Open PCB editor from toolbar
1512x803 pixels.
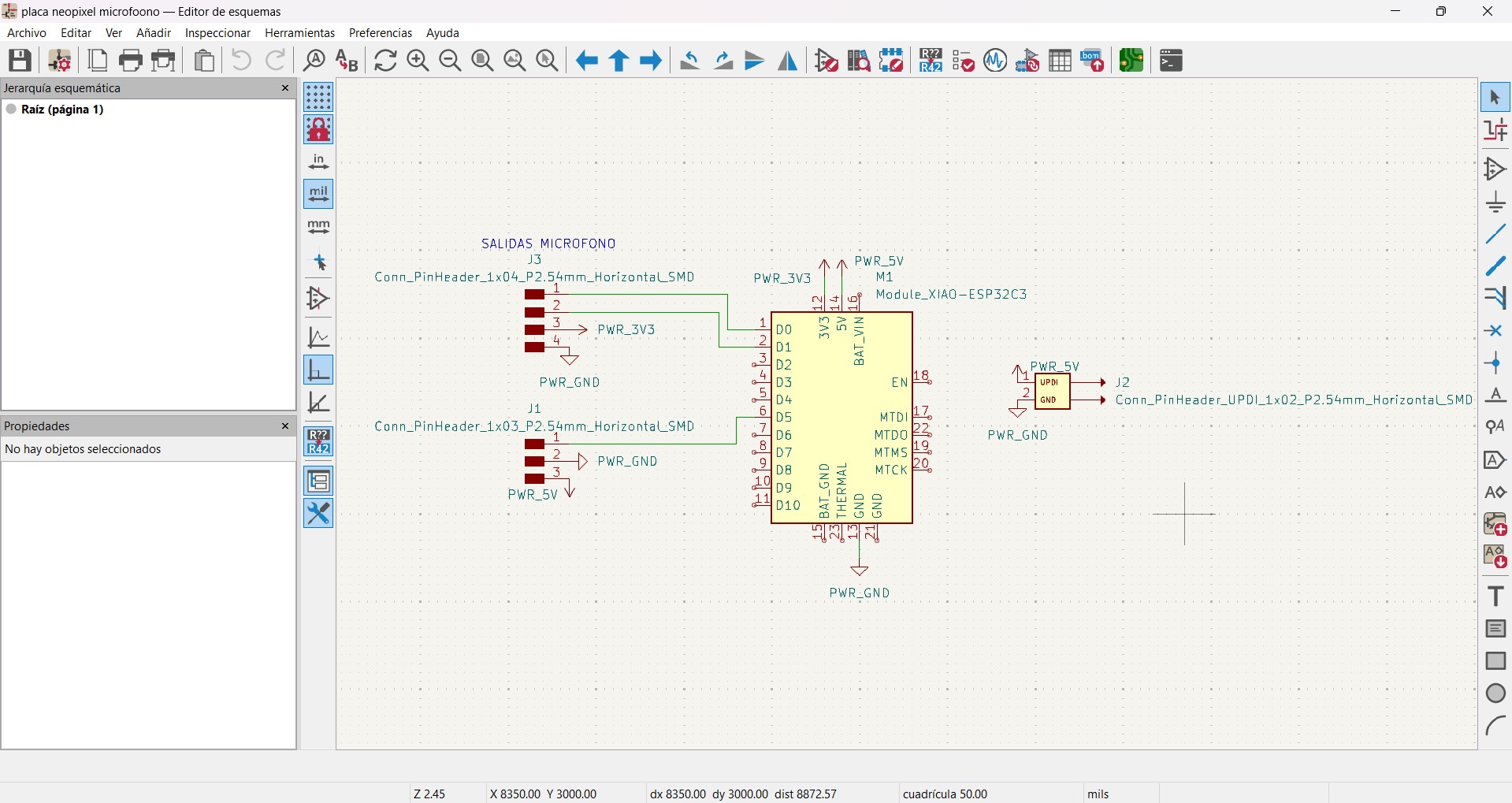tap(1131, 61)
